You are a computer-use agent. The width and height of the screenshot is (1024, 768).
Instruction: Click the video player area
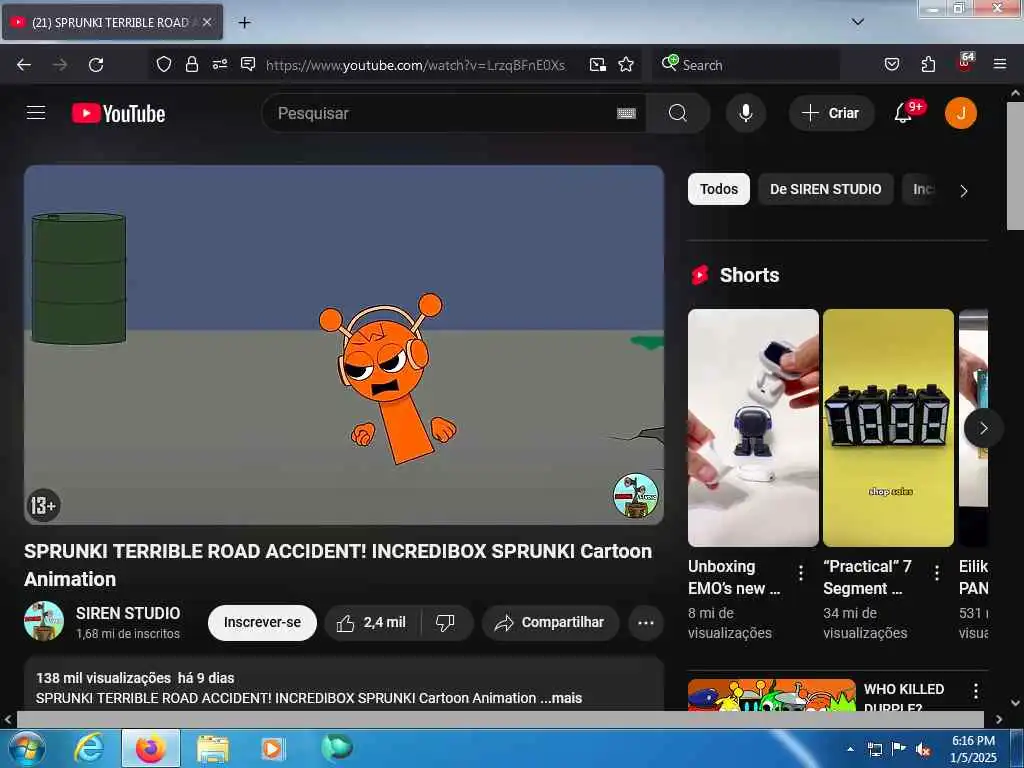[x=344, y=344]
